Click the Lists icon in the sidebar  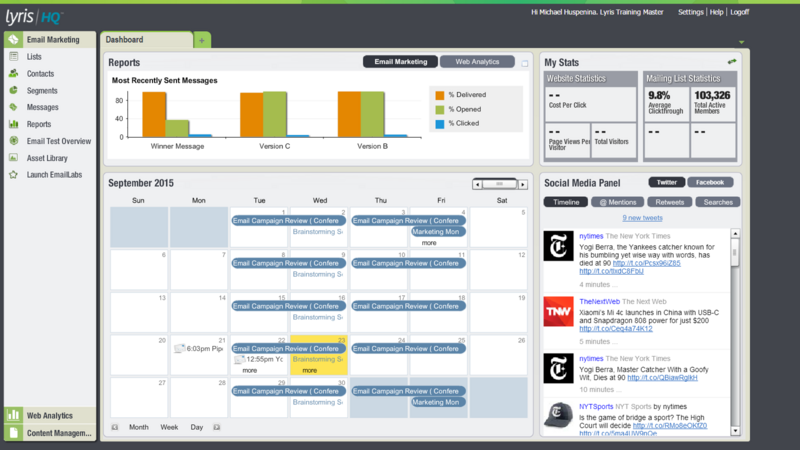click(x=13, y=57)
